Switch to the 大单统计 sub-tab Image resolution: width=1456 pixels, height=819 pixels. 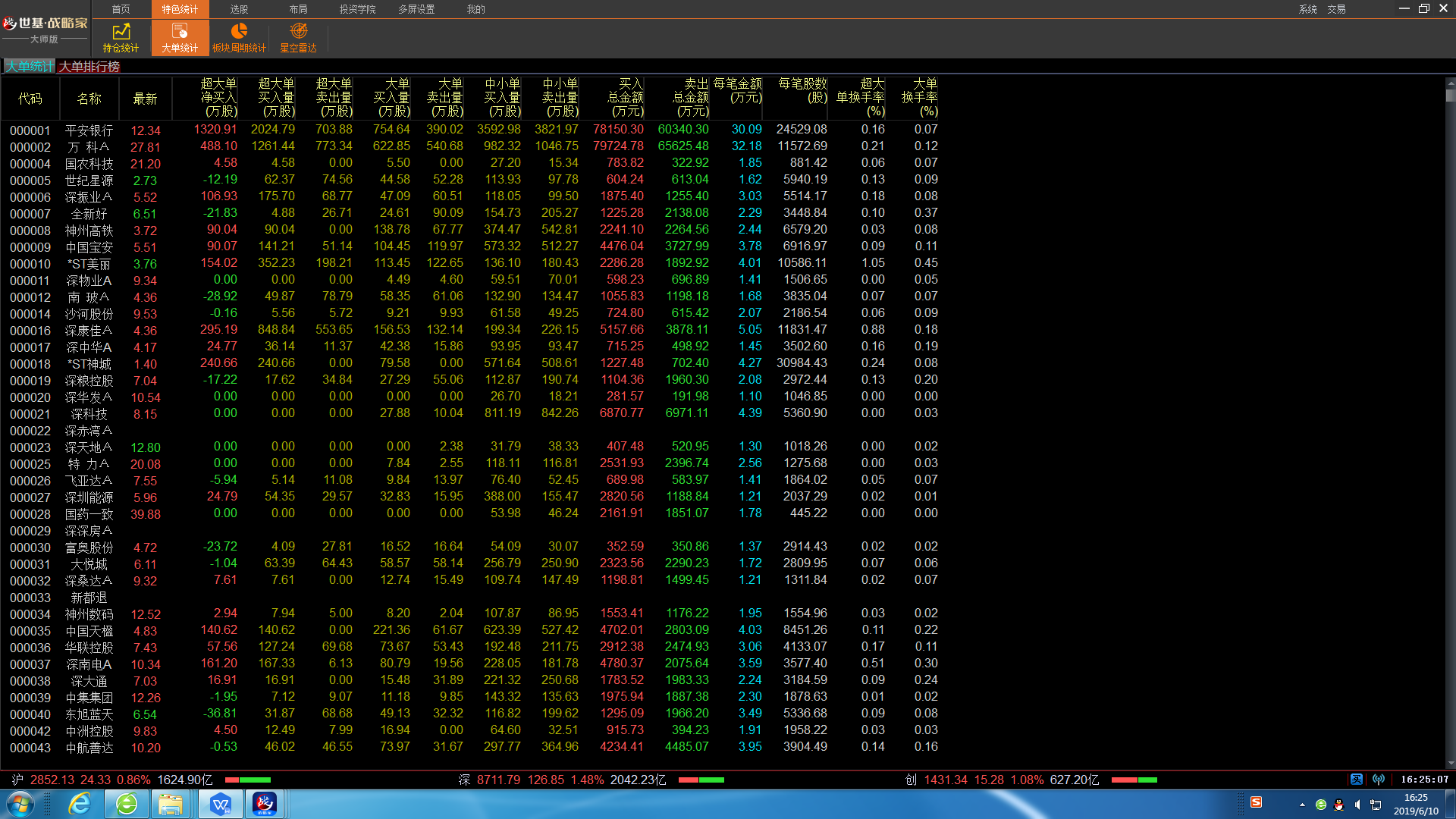coord(30,67)
